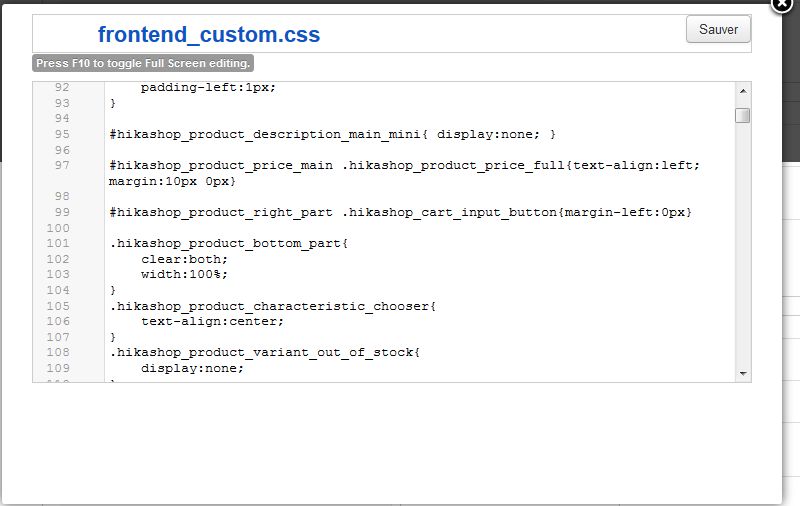The width and height of the screenshot is (800, 506).
Task: Click the Sauver button
Action: pos(718,30)
